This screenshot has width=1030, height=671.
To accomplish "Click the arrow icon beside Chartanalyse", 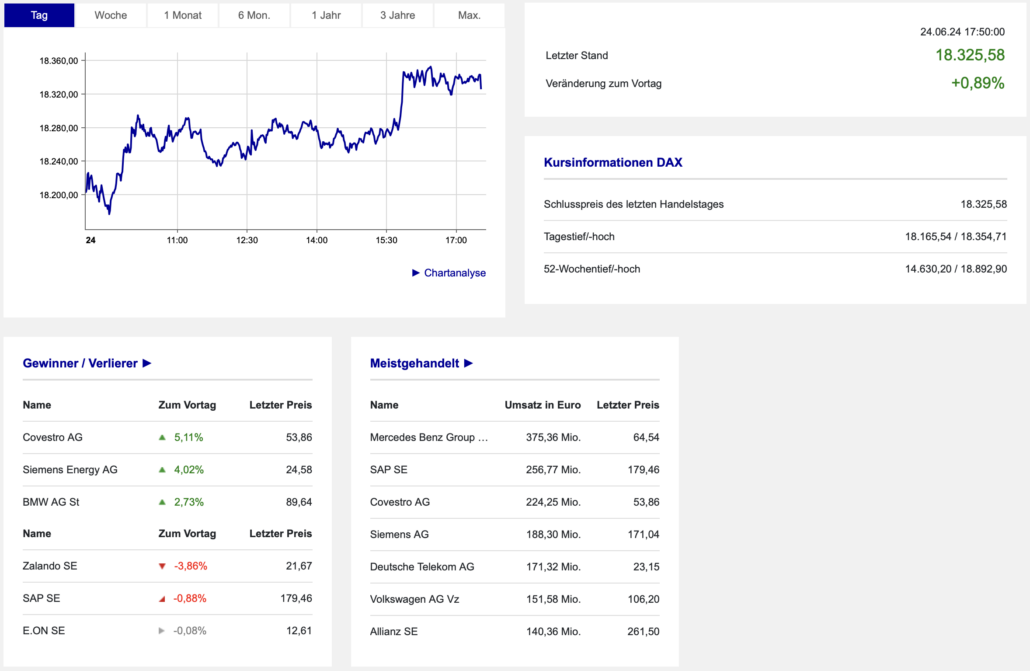I will tap(415, 273).
